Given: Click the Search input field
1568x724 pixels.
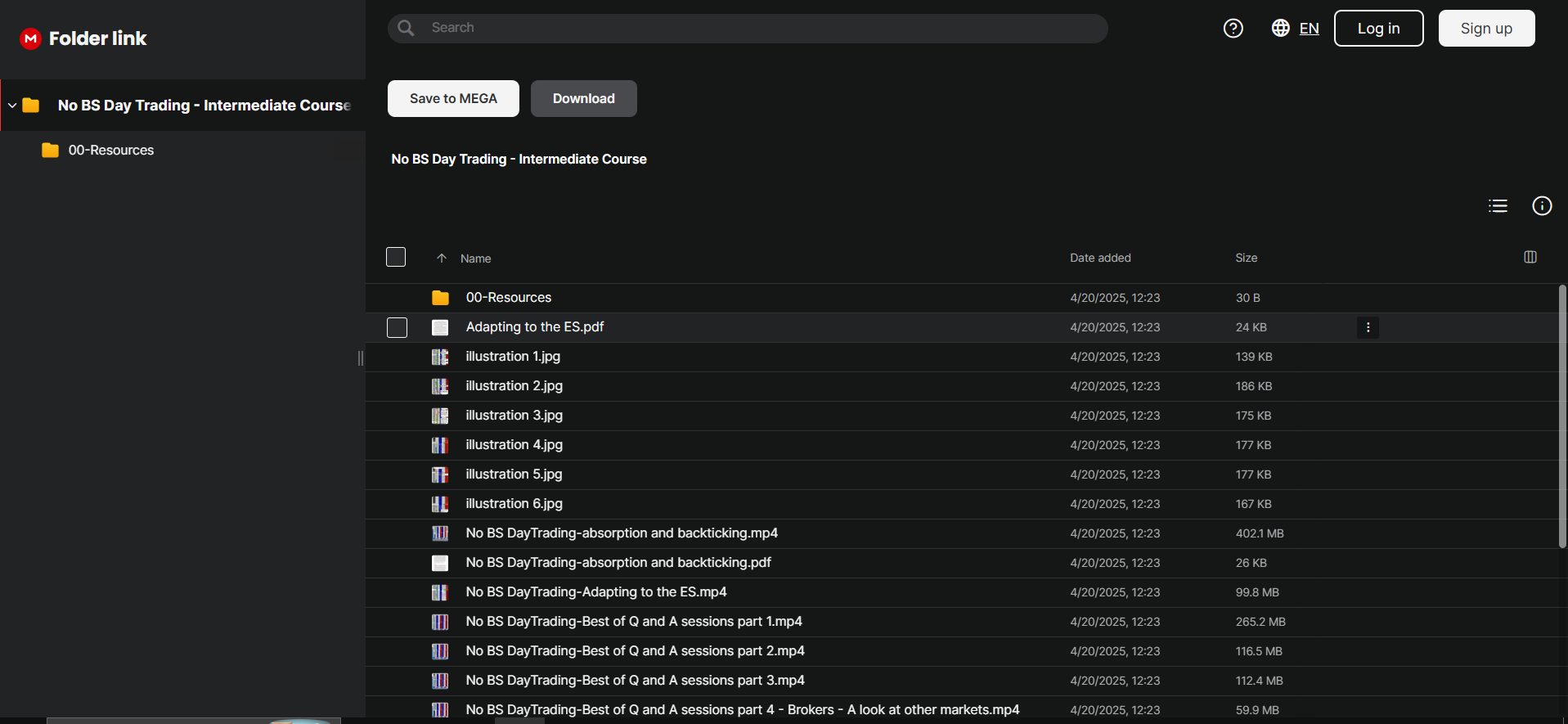Looking at the screenshot, I should [x=748, y=28].
